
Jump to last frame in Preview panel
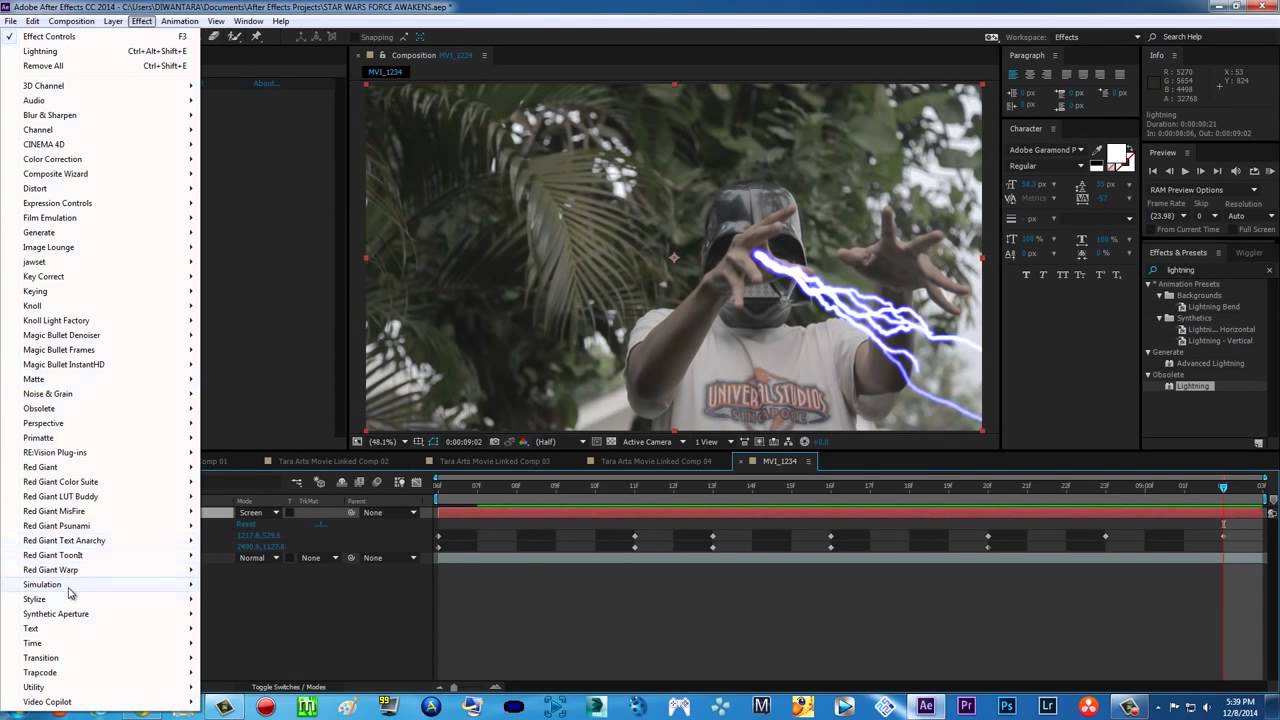(x=1218, y=171)
